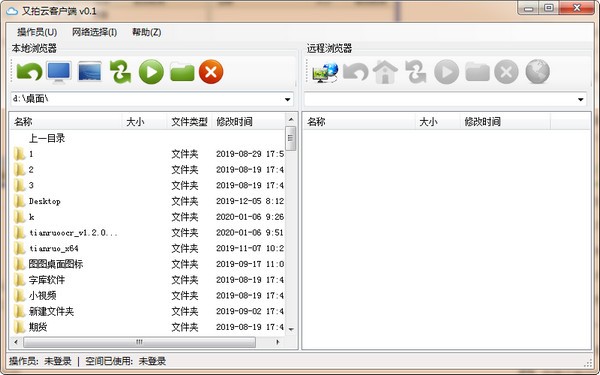Click the greyed globe icon in remote toolbar
The width and height of the screenshot is (600, 375).
(x=538, y=72)
